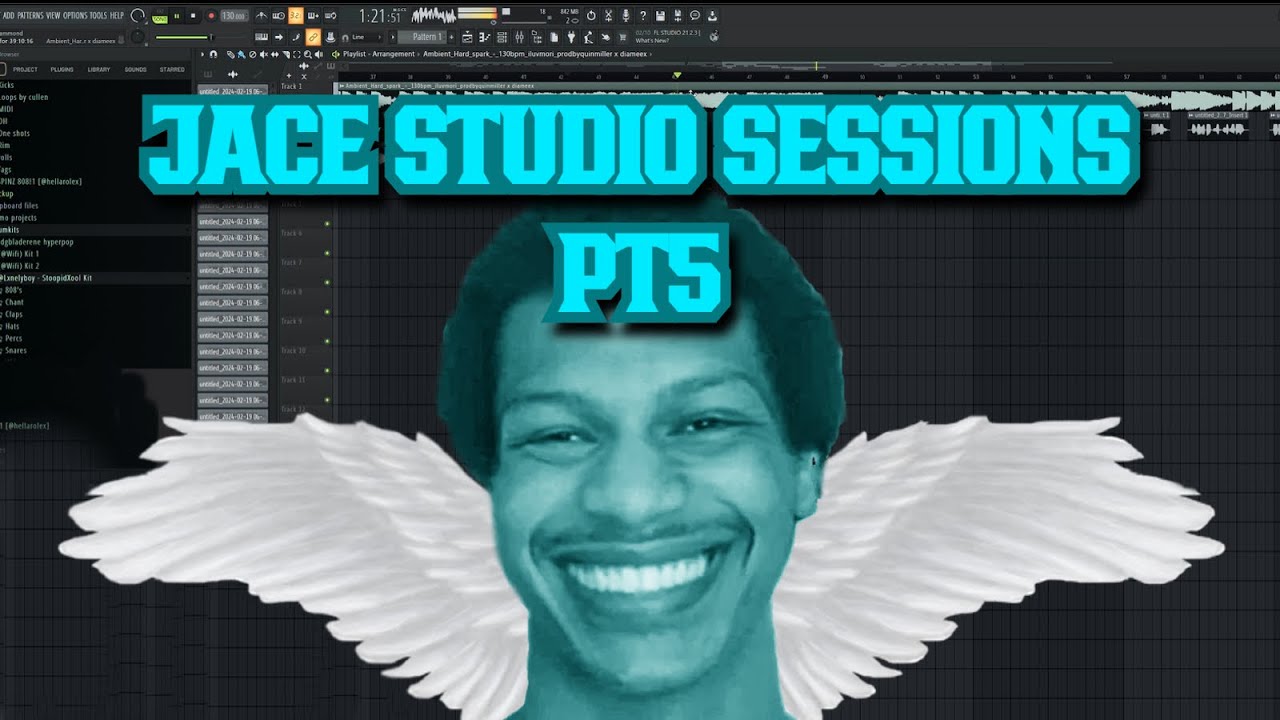The image size is (1280, 720).
Task: Toggle the metronome icon
Action: [x=261, y=16]
